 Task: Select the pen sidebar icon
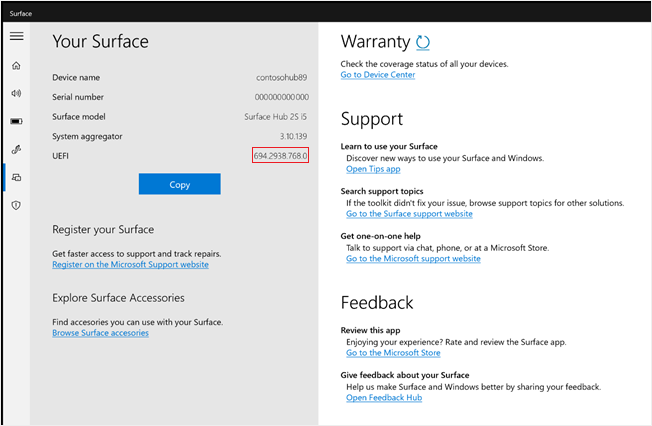(x=16, y=150)
